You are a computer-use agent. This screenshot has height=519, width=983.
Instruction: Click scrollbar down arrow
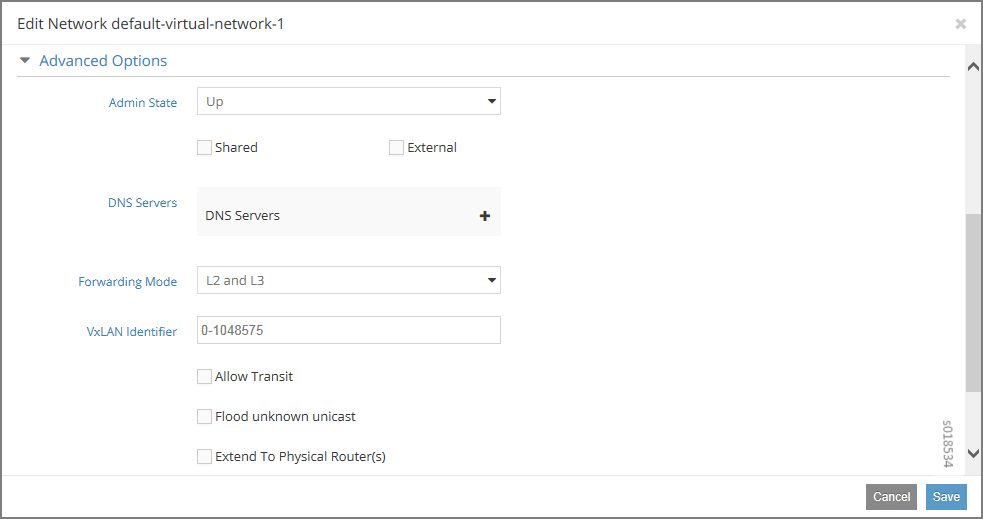973,453
